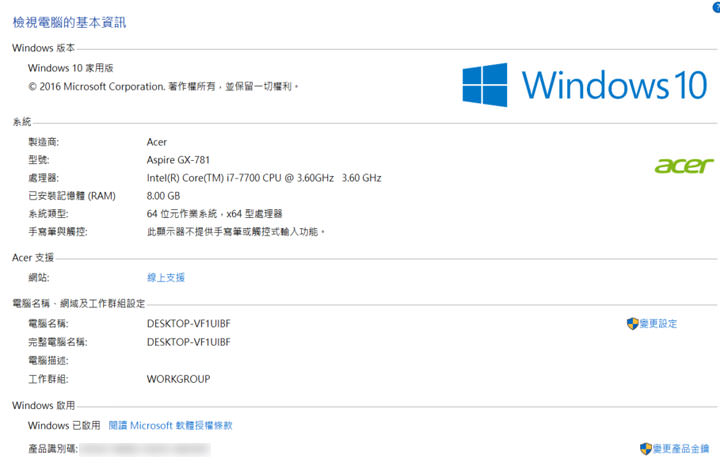720x470 pixels.
Task: Select the model value Aspire GX-781
Action: (x=178, y=160)
